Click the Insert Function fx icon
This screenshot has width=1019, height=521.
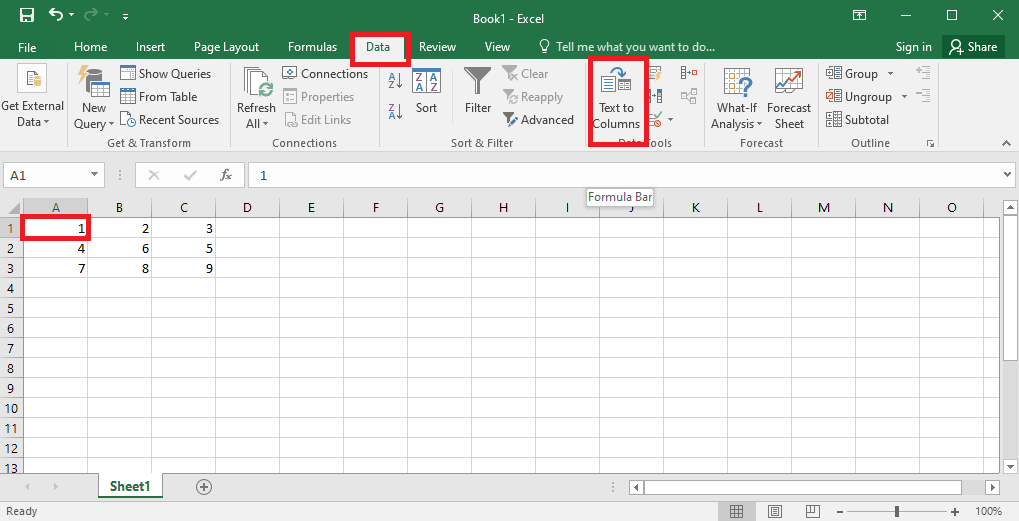pos(226,175)
